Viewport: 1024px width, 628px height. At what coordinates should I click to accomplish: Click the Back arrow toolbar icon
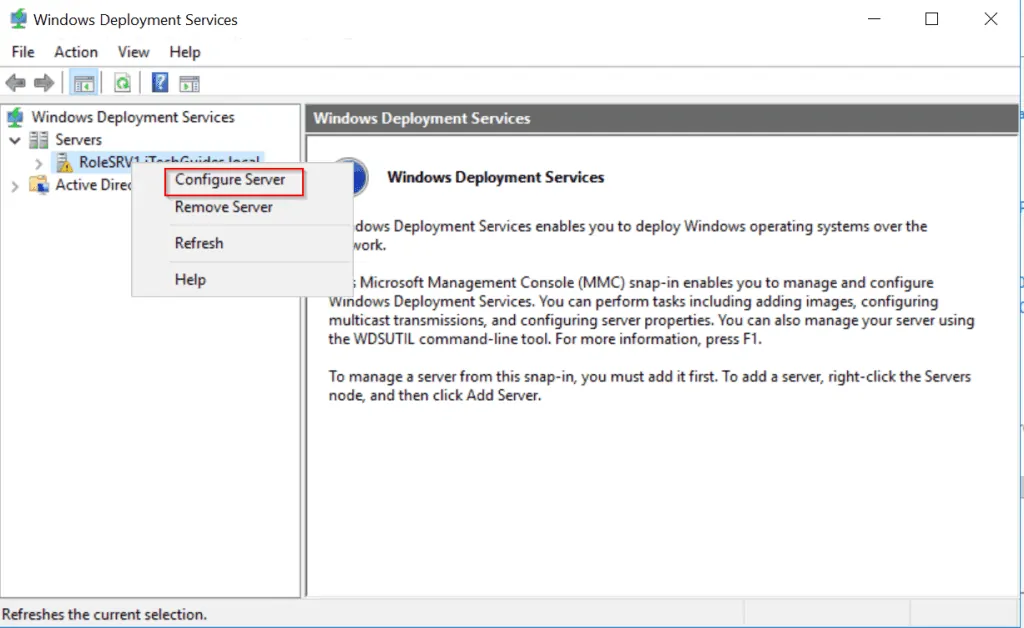(16, 83)
